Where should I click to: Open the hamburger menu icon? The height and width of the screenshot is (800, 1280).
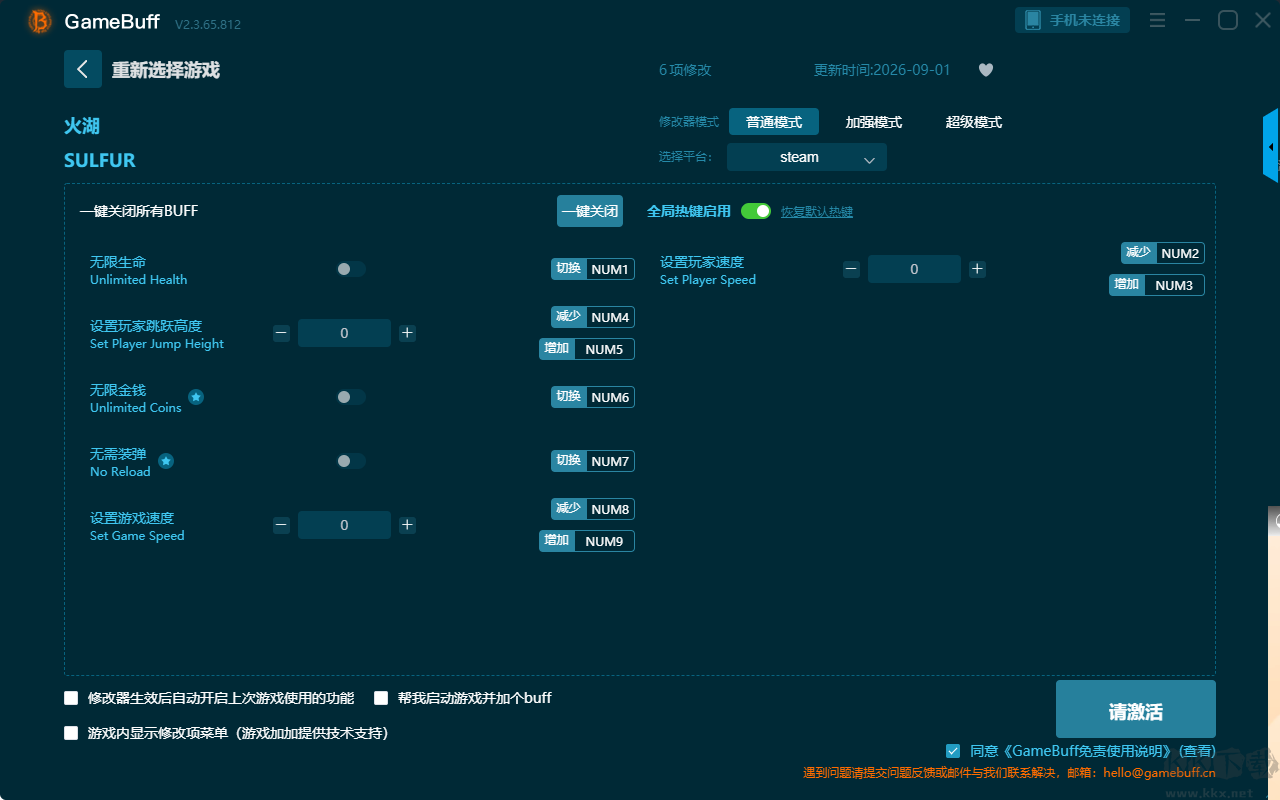pos(1157,20)
